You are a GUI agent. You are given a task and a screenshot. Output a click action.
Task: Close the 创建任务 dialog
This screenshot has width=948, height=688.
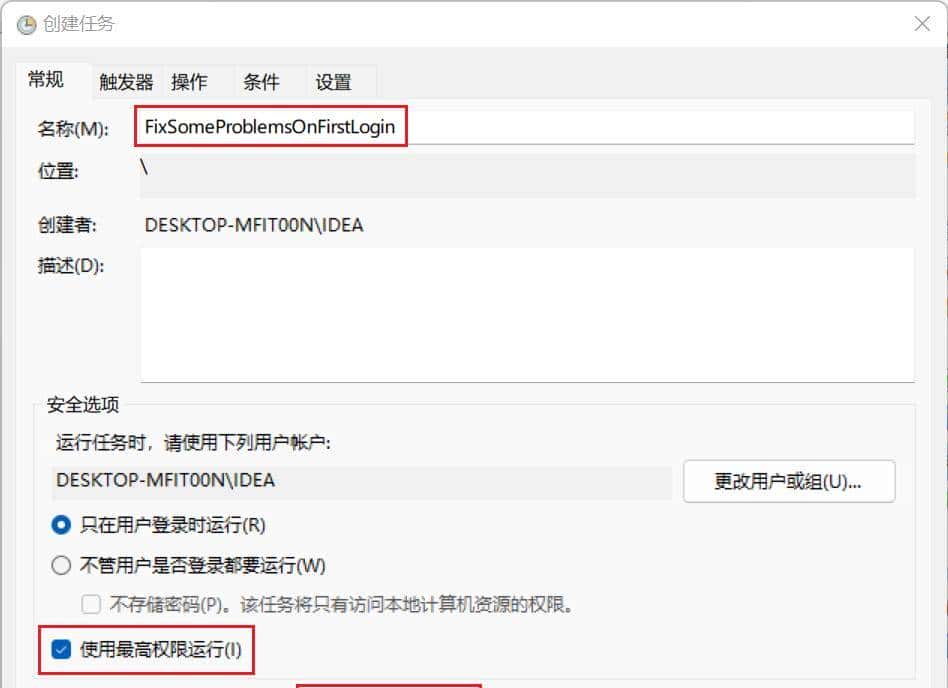click(x=923, y=23)
